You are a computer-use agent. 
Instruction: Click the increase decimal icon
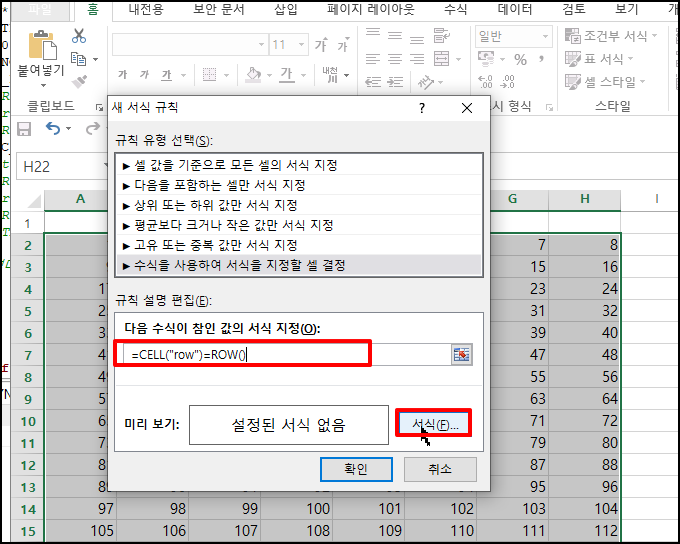point(485,82)
